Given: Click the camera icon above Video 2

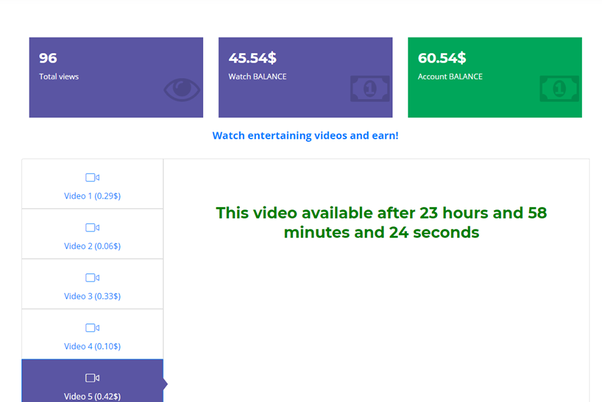Looking at the screenshot, I should pos(92,228).
